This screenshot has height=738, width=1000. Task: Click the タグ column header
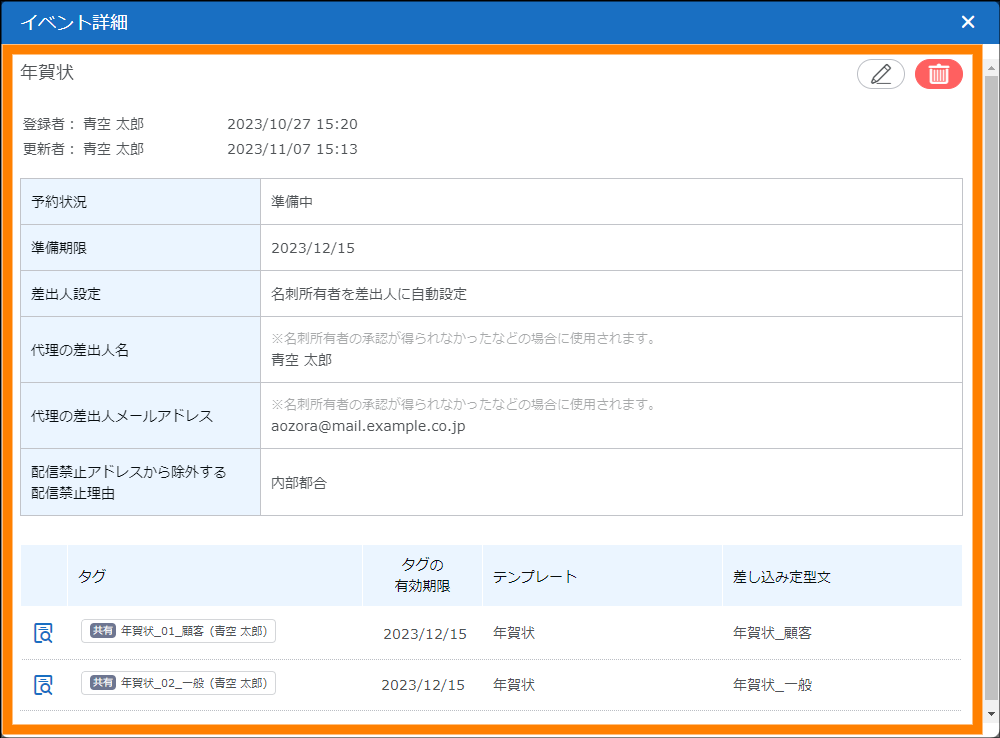click(x=92, y=577)
